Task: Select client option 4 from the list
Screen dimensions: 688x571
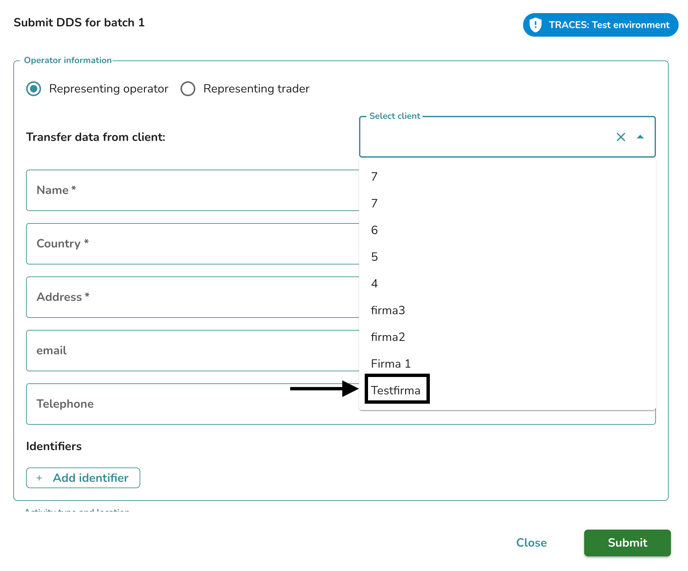Action: (375, 284)
